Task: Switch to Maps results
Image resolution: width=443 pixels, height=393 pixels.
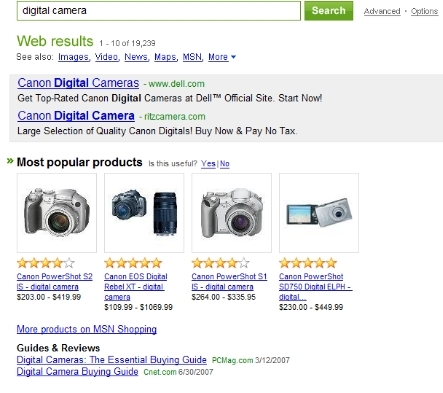Action: point(165,57)
